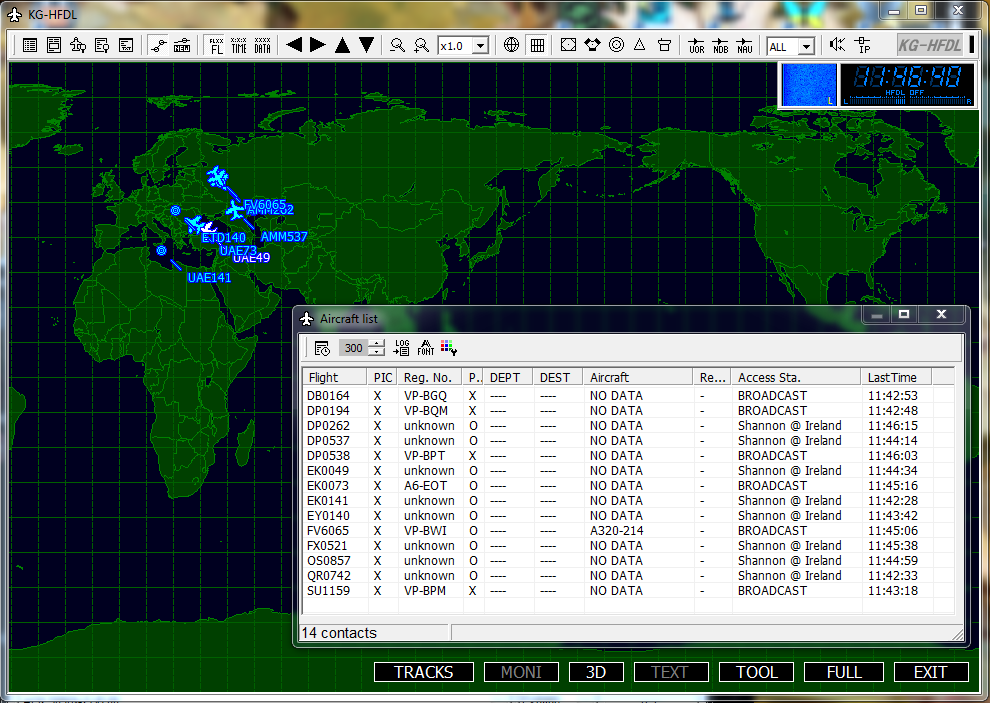This screenshot has height=703, width=990.
Task: Sort by the Reg. No. column header
Action: tap(430, 377)
